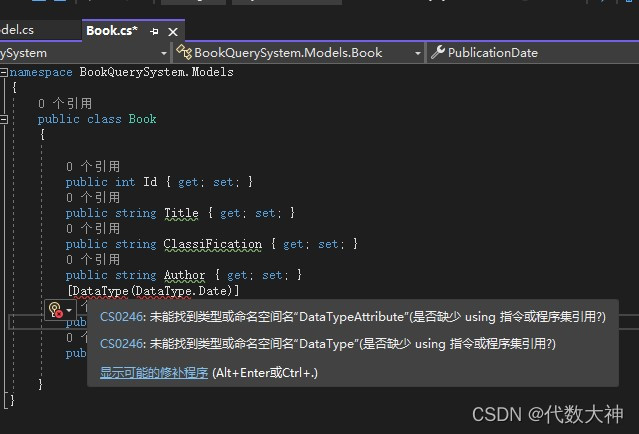Click the Author property name
This screenshot has height=434, width=639.
pos(185,275)
